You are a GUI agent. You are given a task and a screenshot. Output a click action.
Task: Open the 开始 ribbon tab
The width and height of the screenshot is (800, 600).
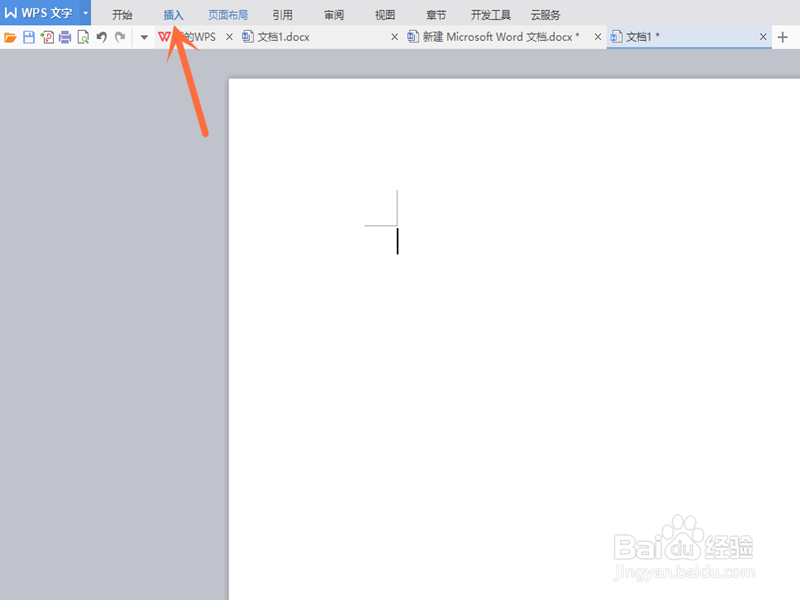click(x=122, y=15)
